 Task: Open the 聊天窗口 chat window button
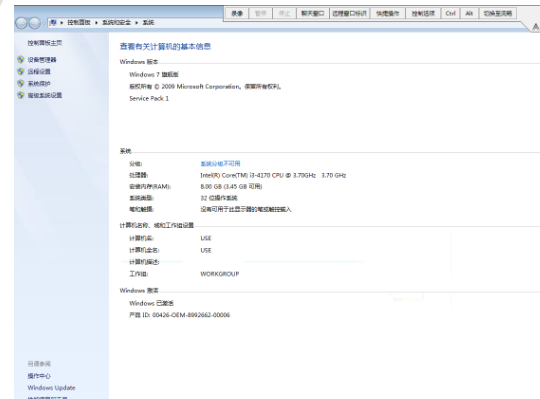(x=313, y=13)
